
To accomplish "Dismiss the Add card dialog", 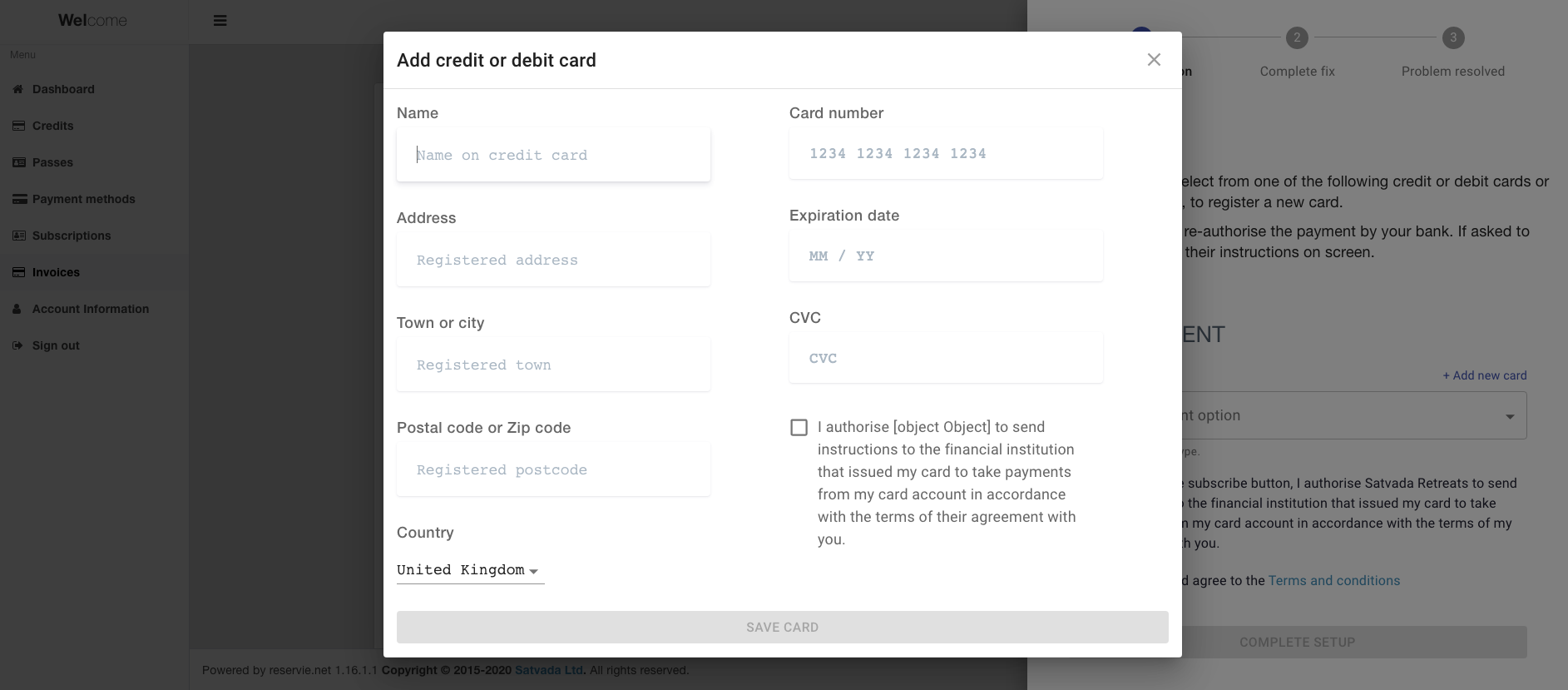I will point(1154,59).
